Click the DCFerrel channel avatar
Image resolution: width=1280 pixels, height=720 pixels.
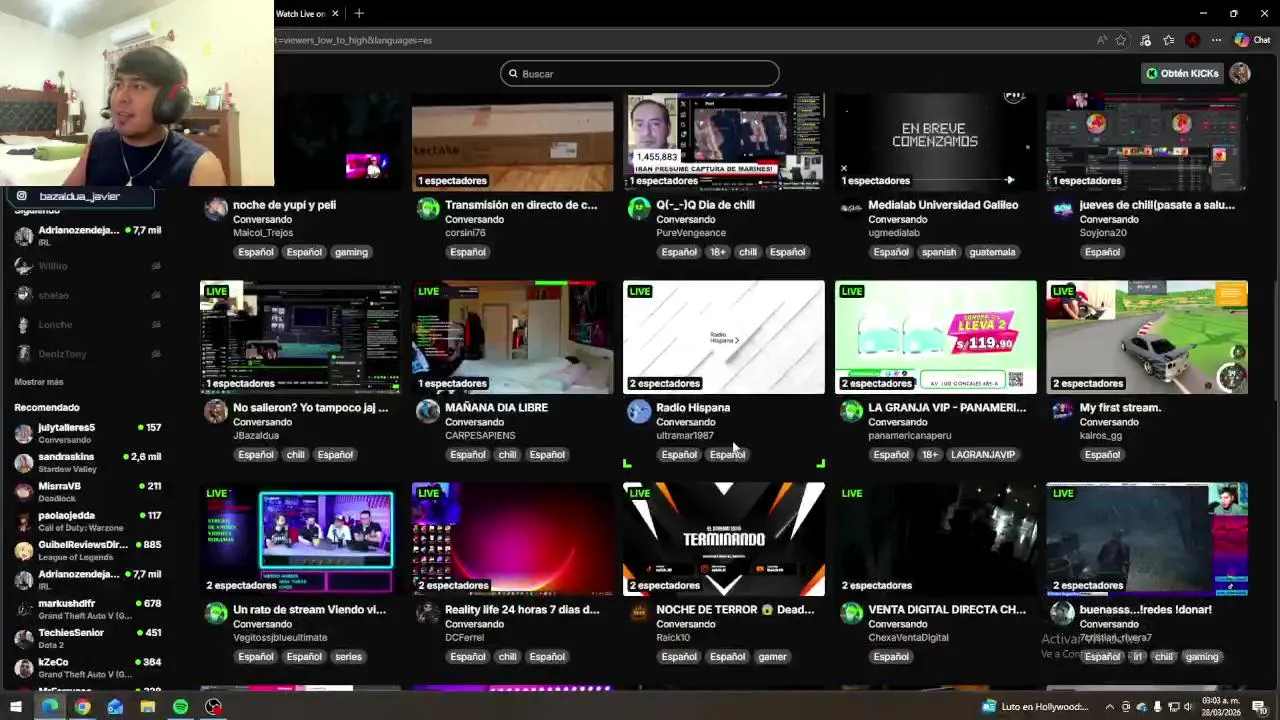coord(428,613)
